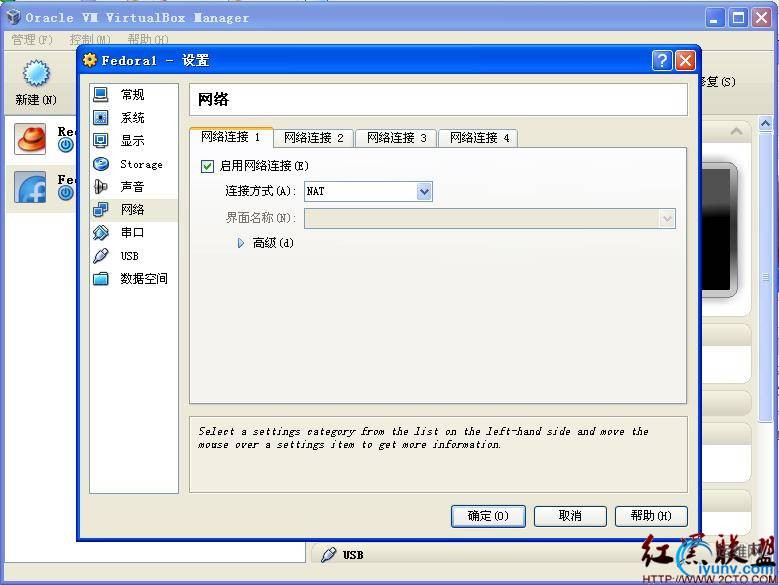This screenshot has width=779, height=585.
Task: Select the 显示 display settings icon
Action: (x=101, y=141)
